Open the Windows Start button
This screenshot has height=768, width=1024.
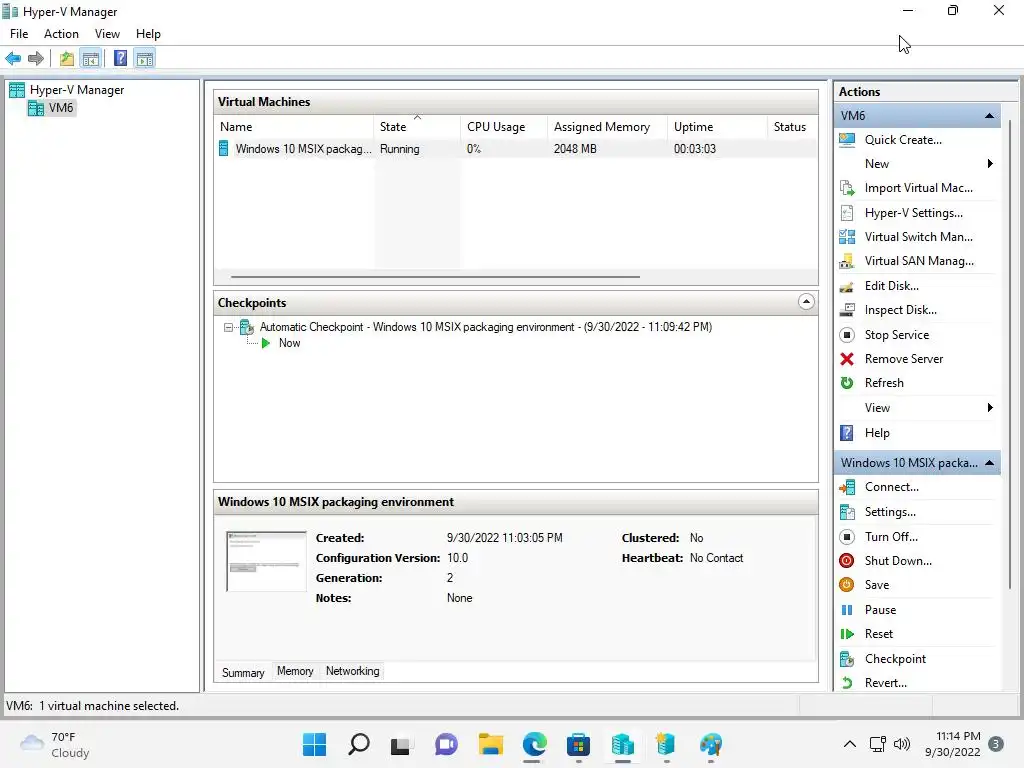click(x=314, y=744)
